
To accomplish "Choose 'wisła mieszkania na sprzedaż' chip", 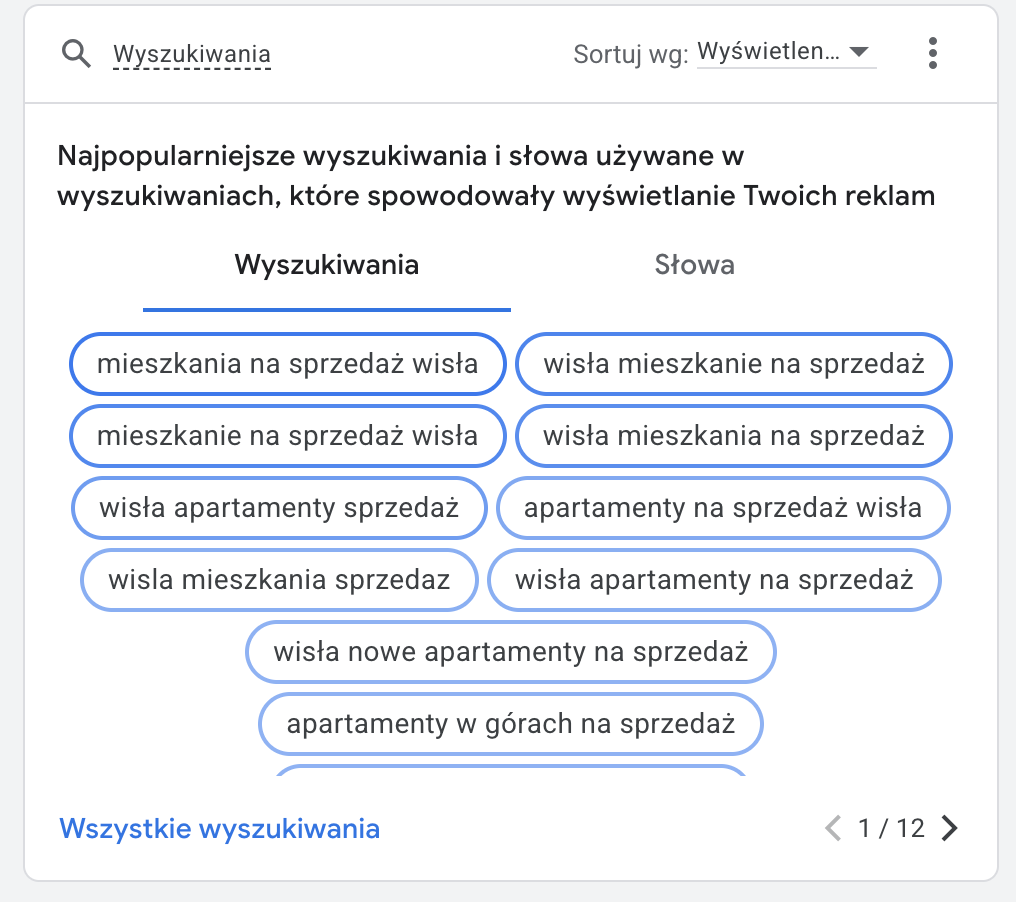I will 733,436.
